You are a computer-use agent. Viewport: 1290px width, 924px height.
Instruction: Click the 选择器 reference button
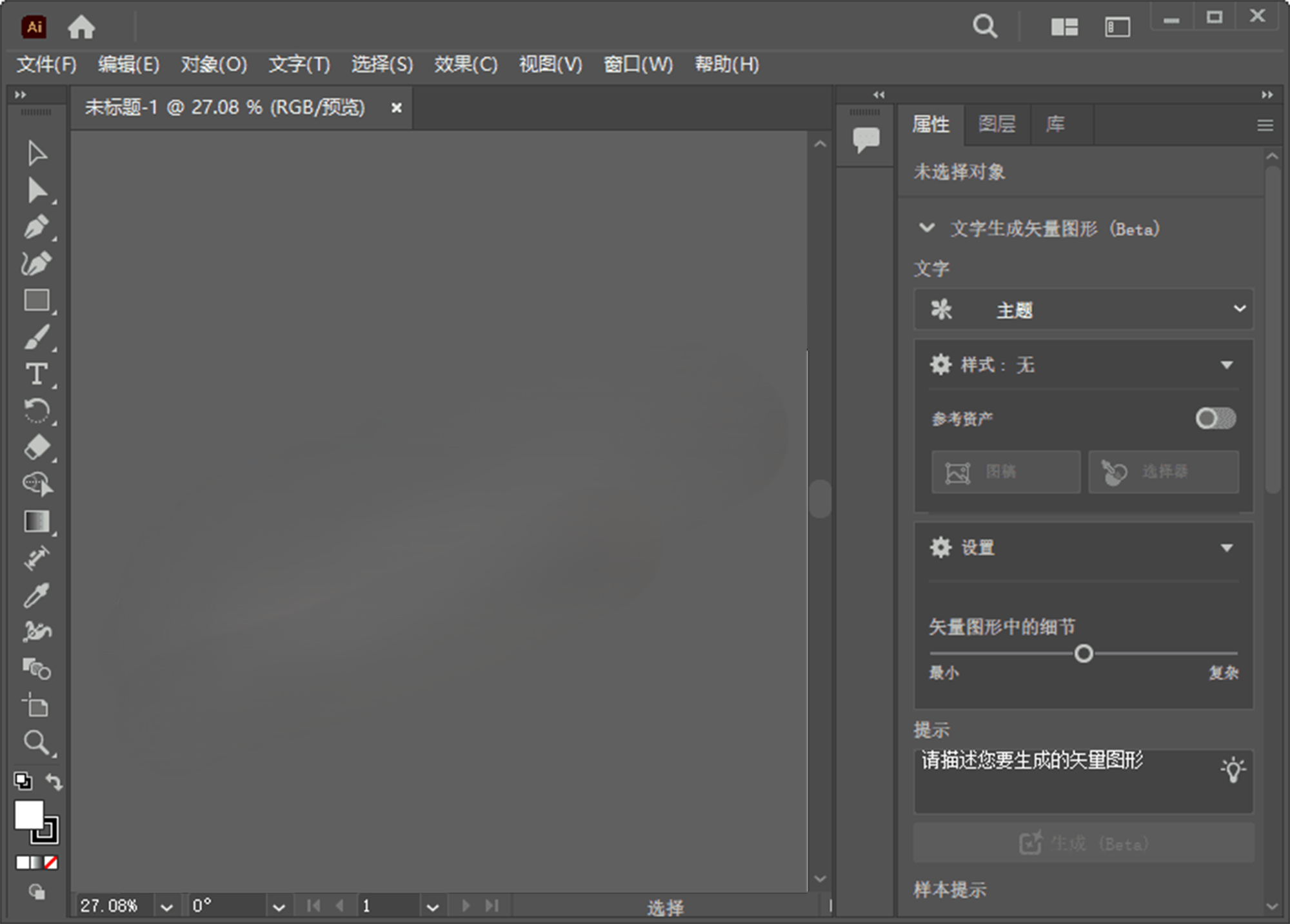(x=1164, y=472)
